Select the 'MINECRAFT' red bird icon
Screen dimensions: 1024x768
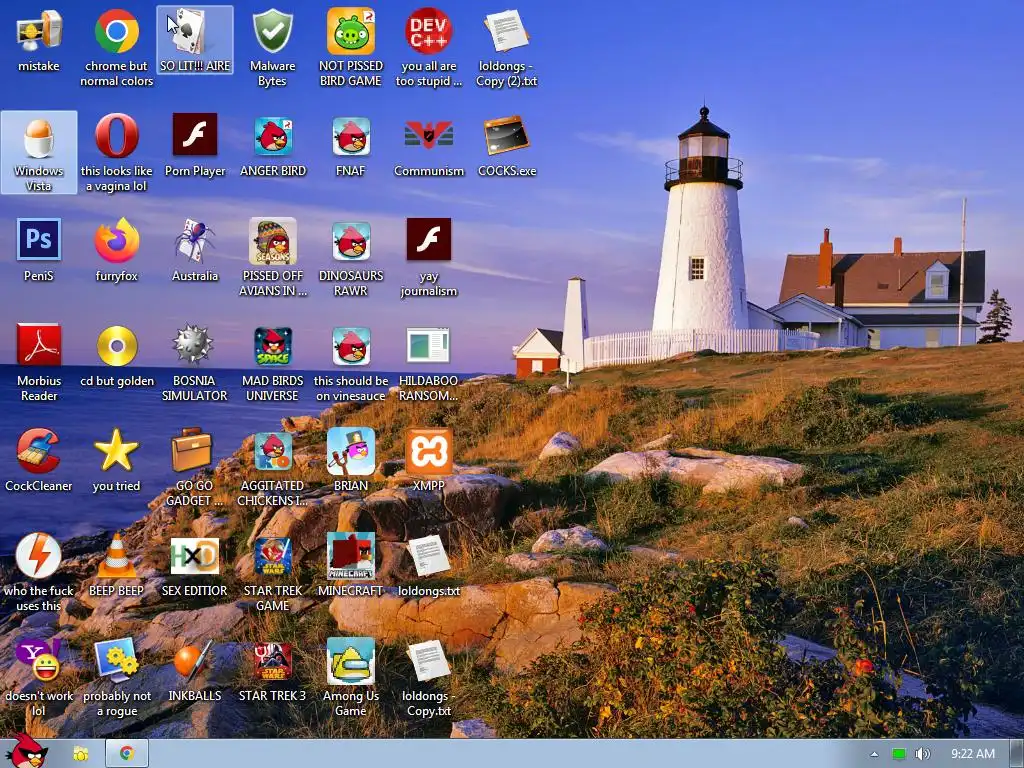click(351, 566)
